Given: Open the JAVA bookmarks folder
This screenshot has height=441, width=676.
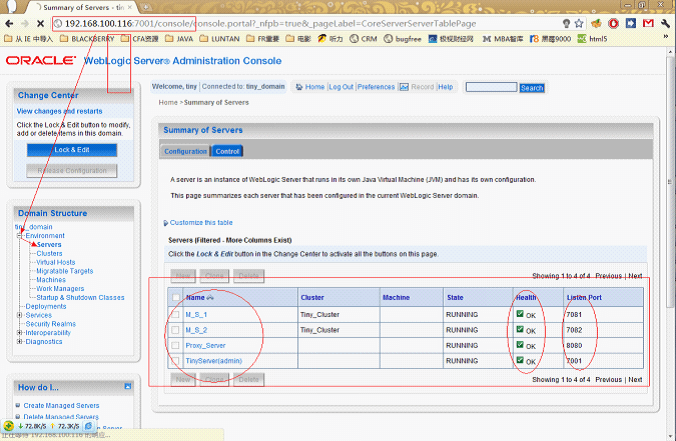Looking at the screenshot, I should click(x=179, y=39).
